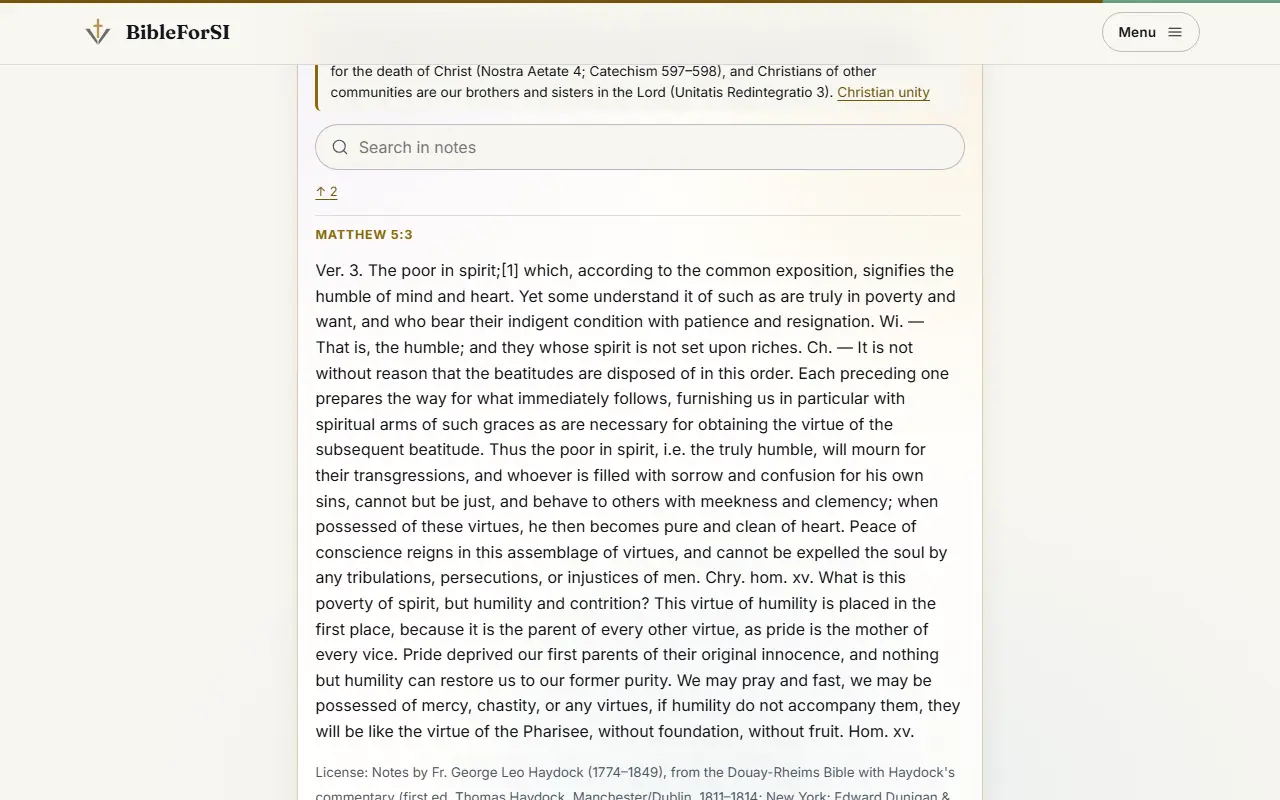This screenshot has width=1280, height=800.
Task: Click the Haydock license notice text
Action: 636,784
